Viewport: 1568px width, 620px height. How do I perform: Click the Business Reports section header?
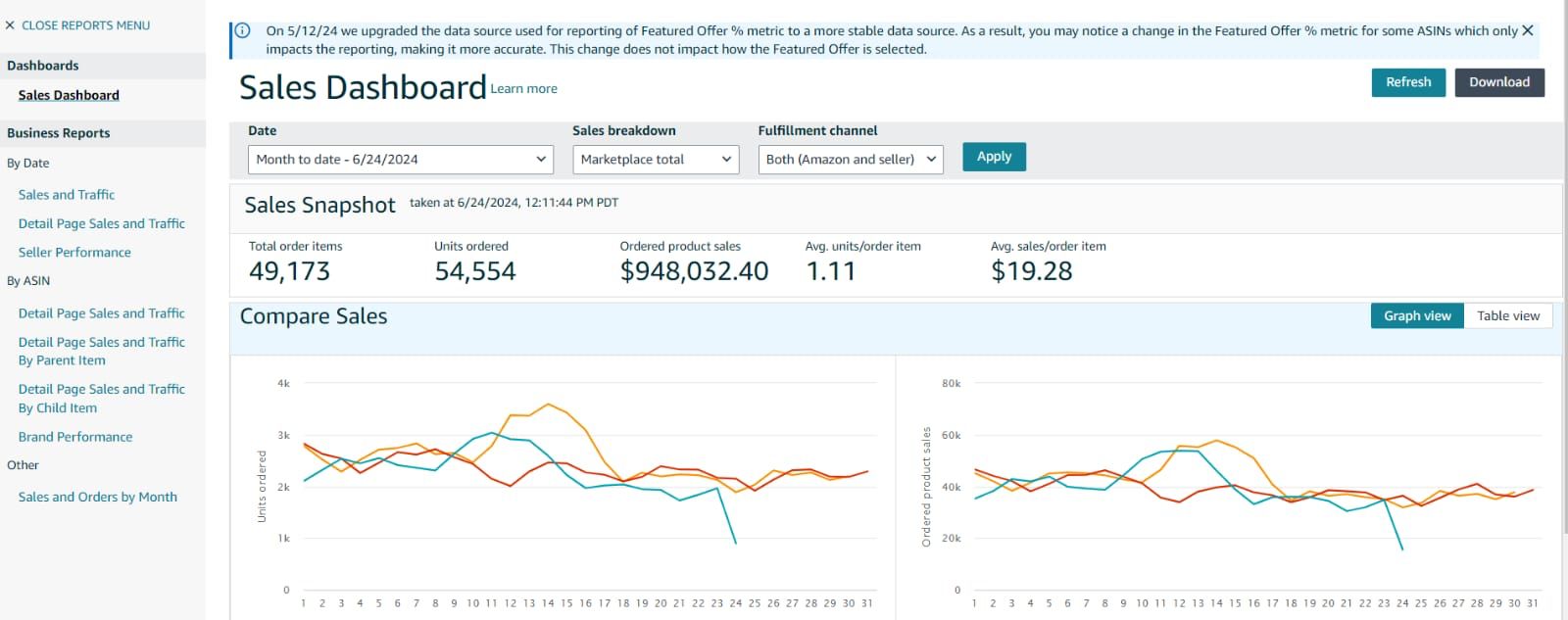click(59, 133)
